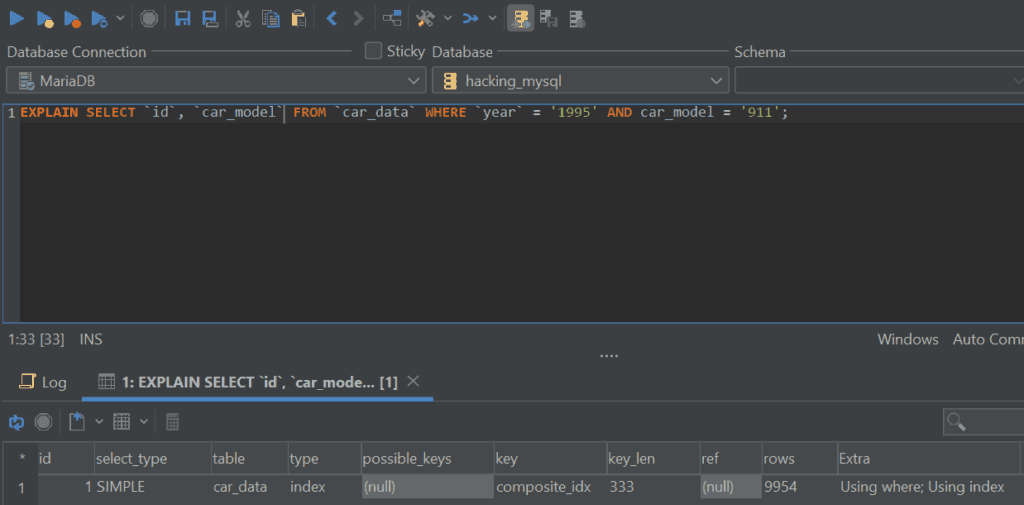Click the select_type column header

coord(152,459)
